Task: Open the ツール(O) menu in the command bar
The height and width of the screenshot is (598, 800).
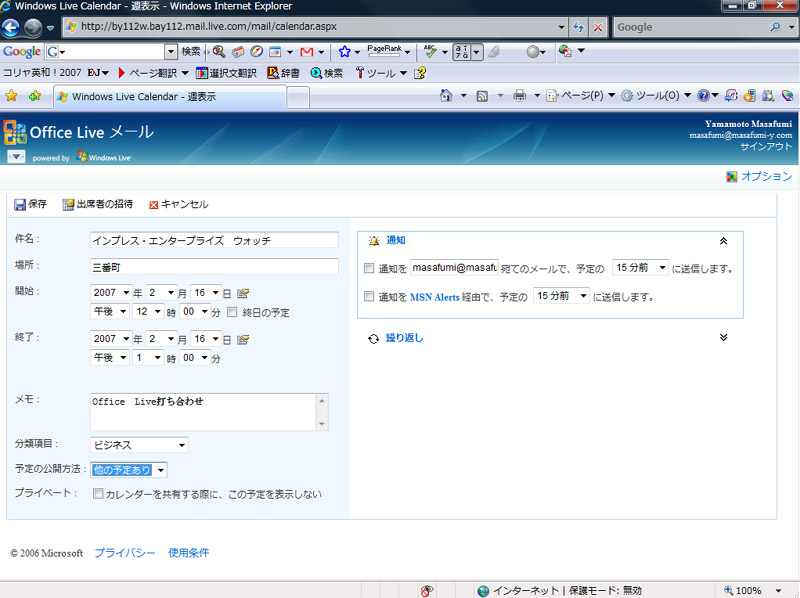Action: pos(656,95)
